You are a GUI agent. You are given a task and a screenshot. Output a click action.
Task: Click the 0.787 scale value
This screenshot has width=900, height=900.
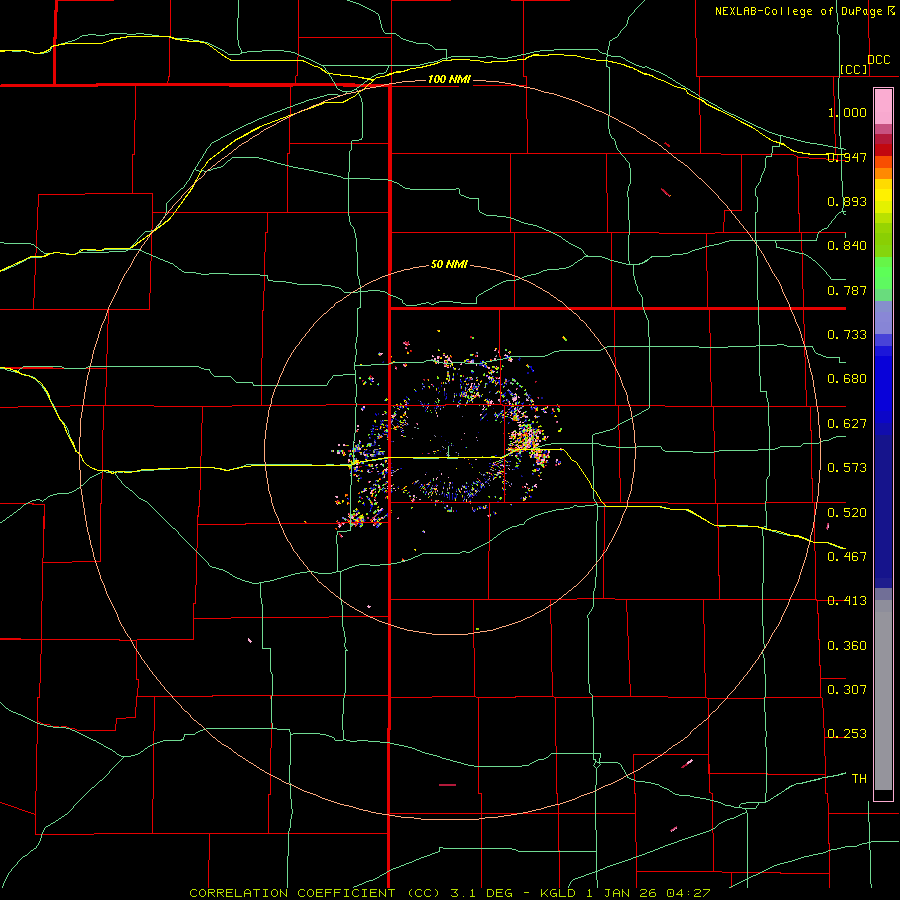[847, 290]
